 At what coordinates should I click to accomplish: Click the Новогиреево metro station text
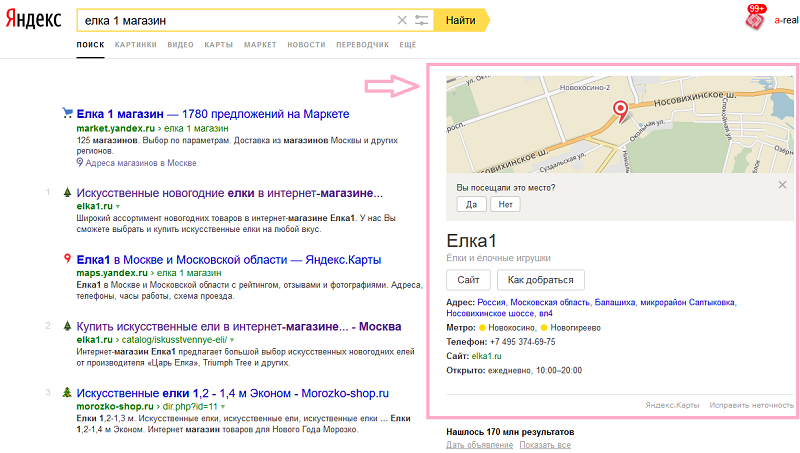[576, 328]
